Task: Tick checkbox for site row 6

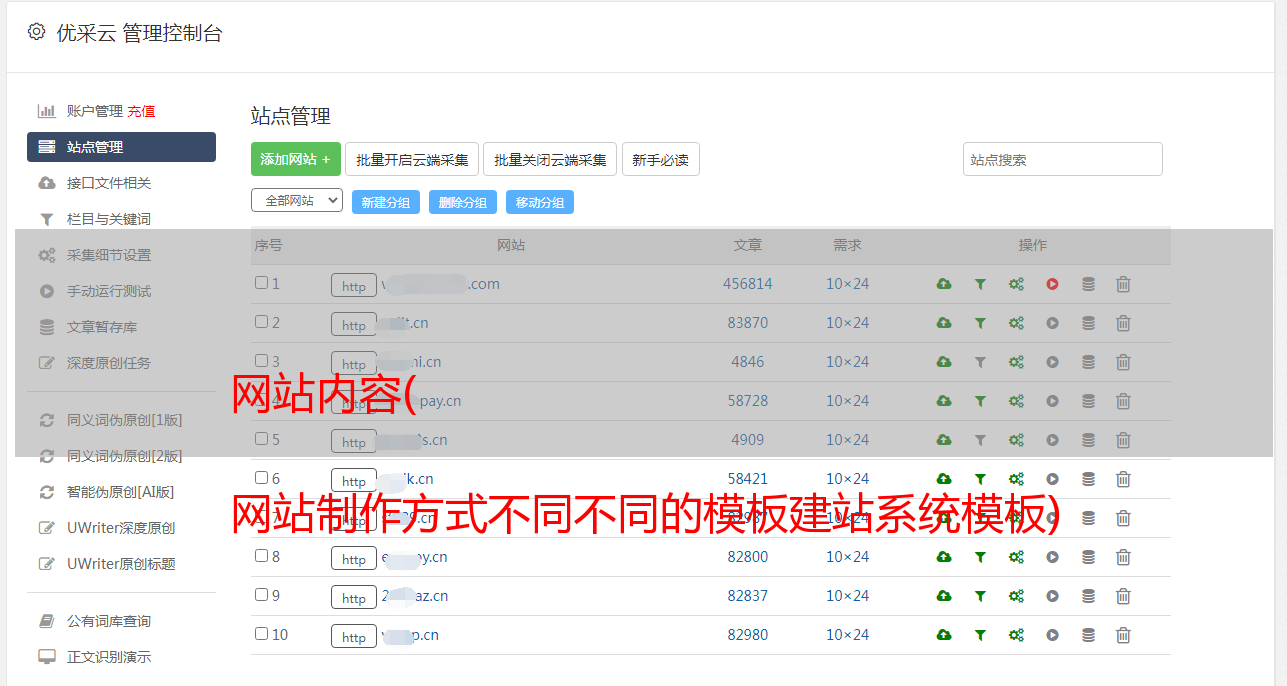Action: [261, 478]
